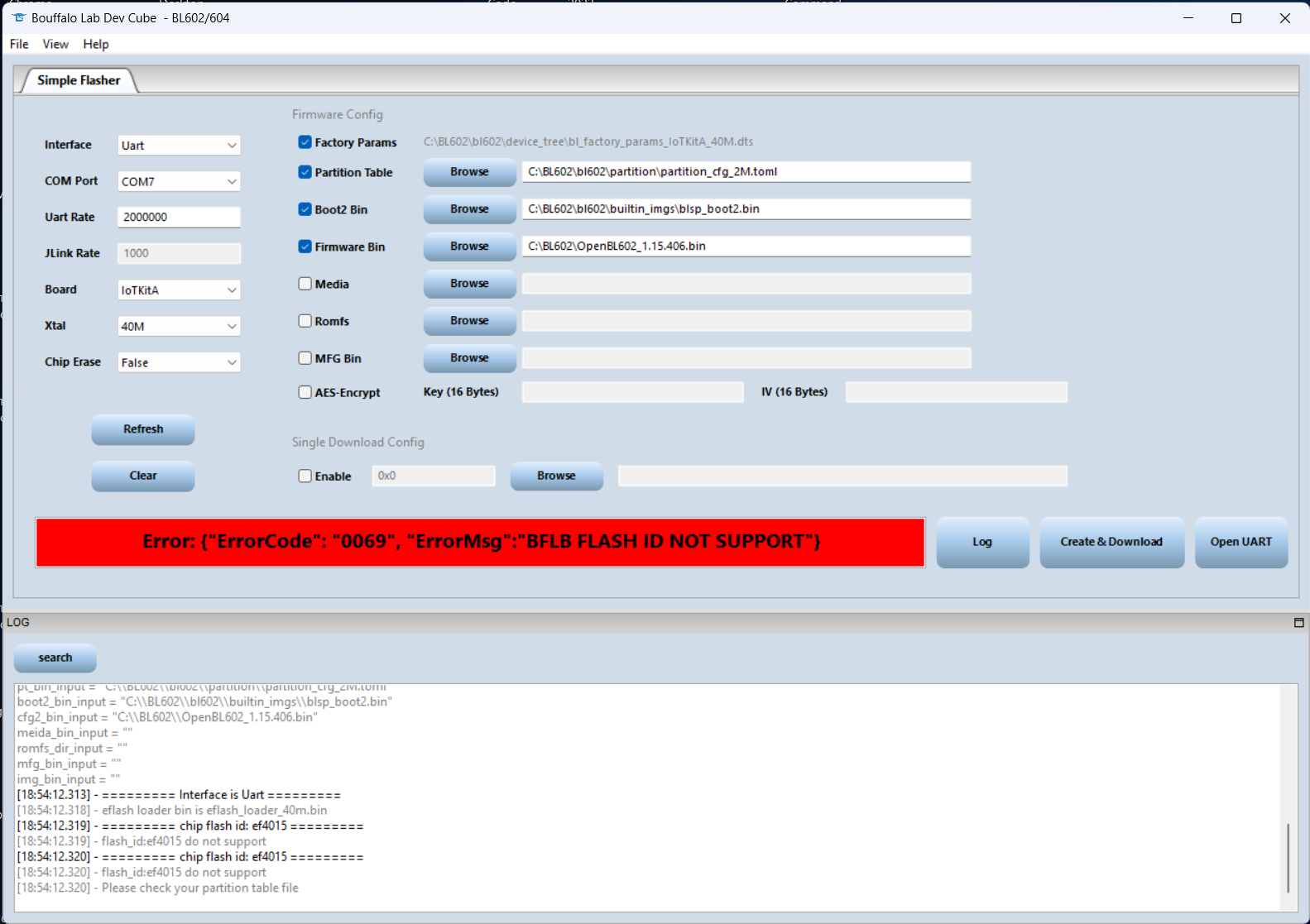The height and width of the screenshot is (924, 1310).
Task: Browse for the Boot2 Bin file
Action: click(469, 209)
